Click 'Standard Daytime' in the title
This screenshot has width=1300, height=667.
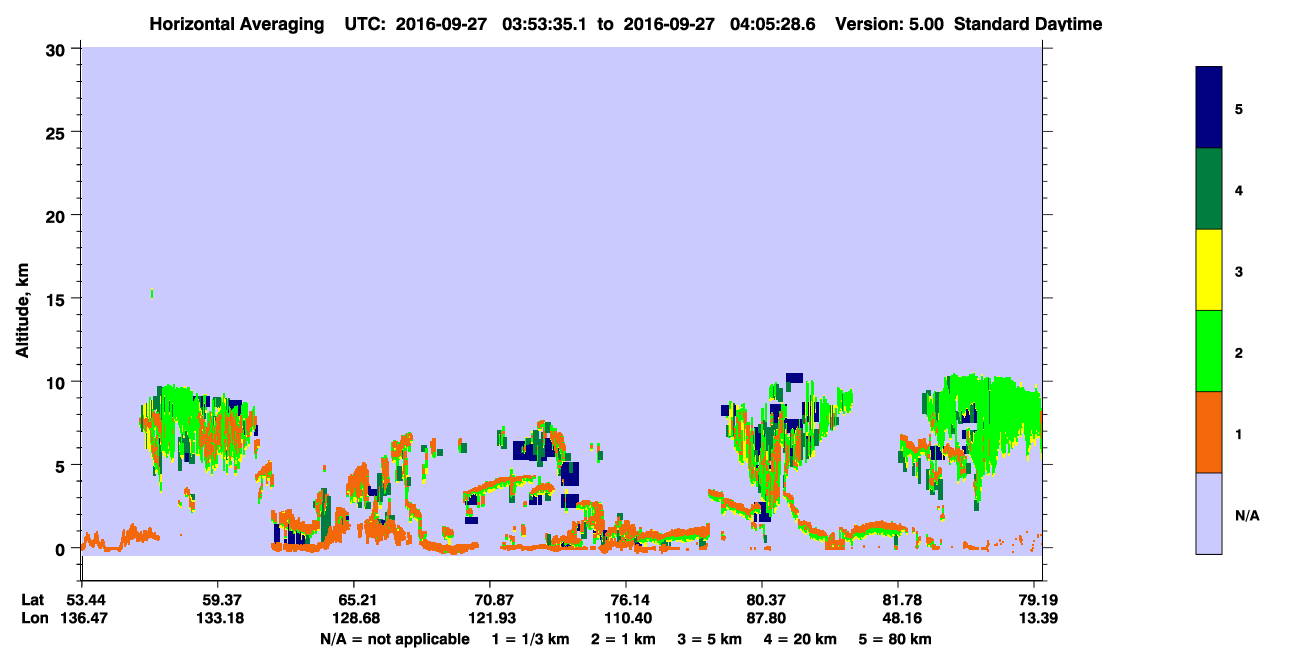[1028, 24]
